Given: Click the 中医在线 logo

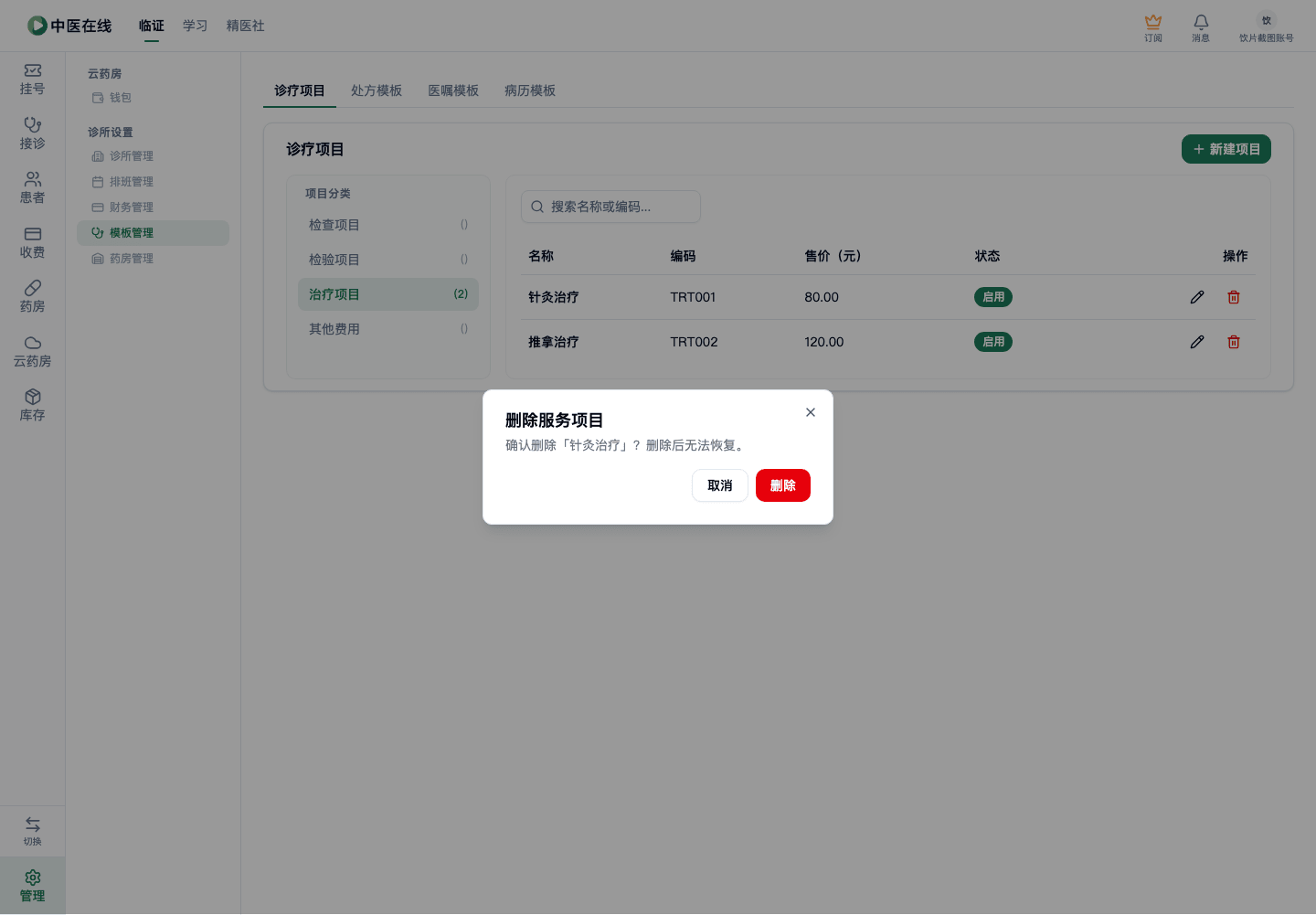Looking at the screenshot, I should point(69,26).
